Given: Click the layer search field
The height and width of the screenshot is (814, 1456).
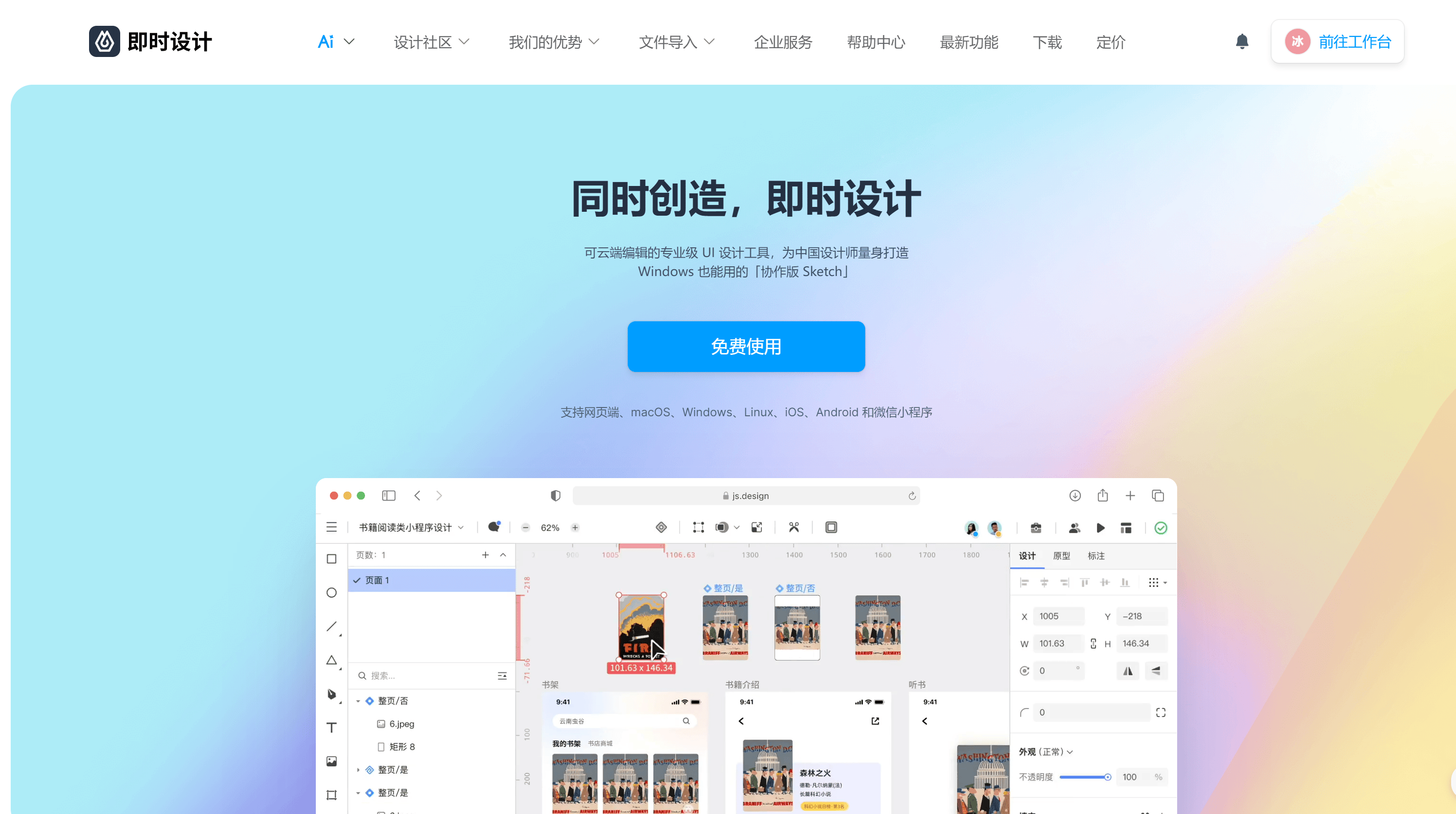Looking at the screenshot, I should pos(425,676).
